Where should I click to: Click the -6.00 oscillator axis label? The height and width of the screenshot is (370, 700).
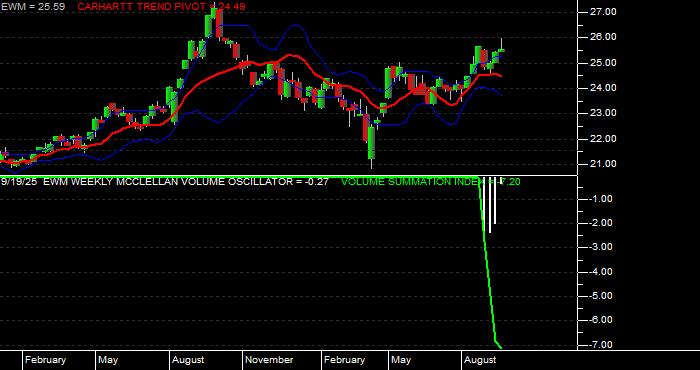[x=602, y=320]
